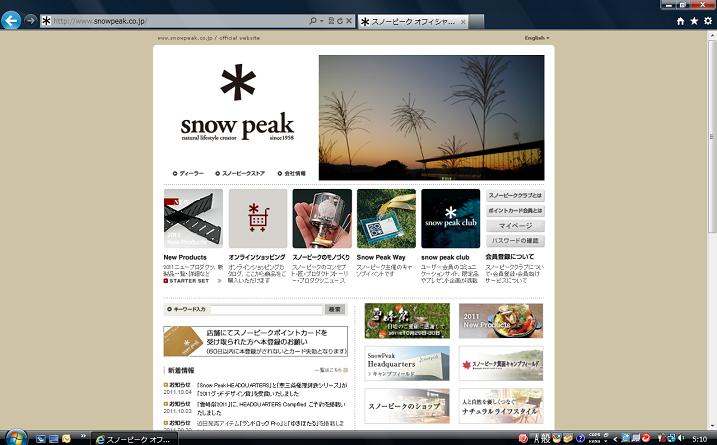
Task: Open the English language dropdown
Action: coord(537,38)
